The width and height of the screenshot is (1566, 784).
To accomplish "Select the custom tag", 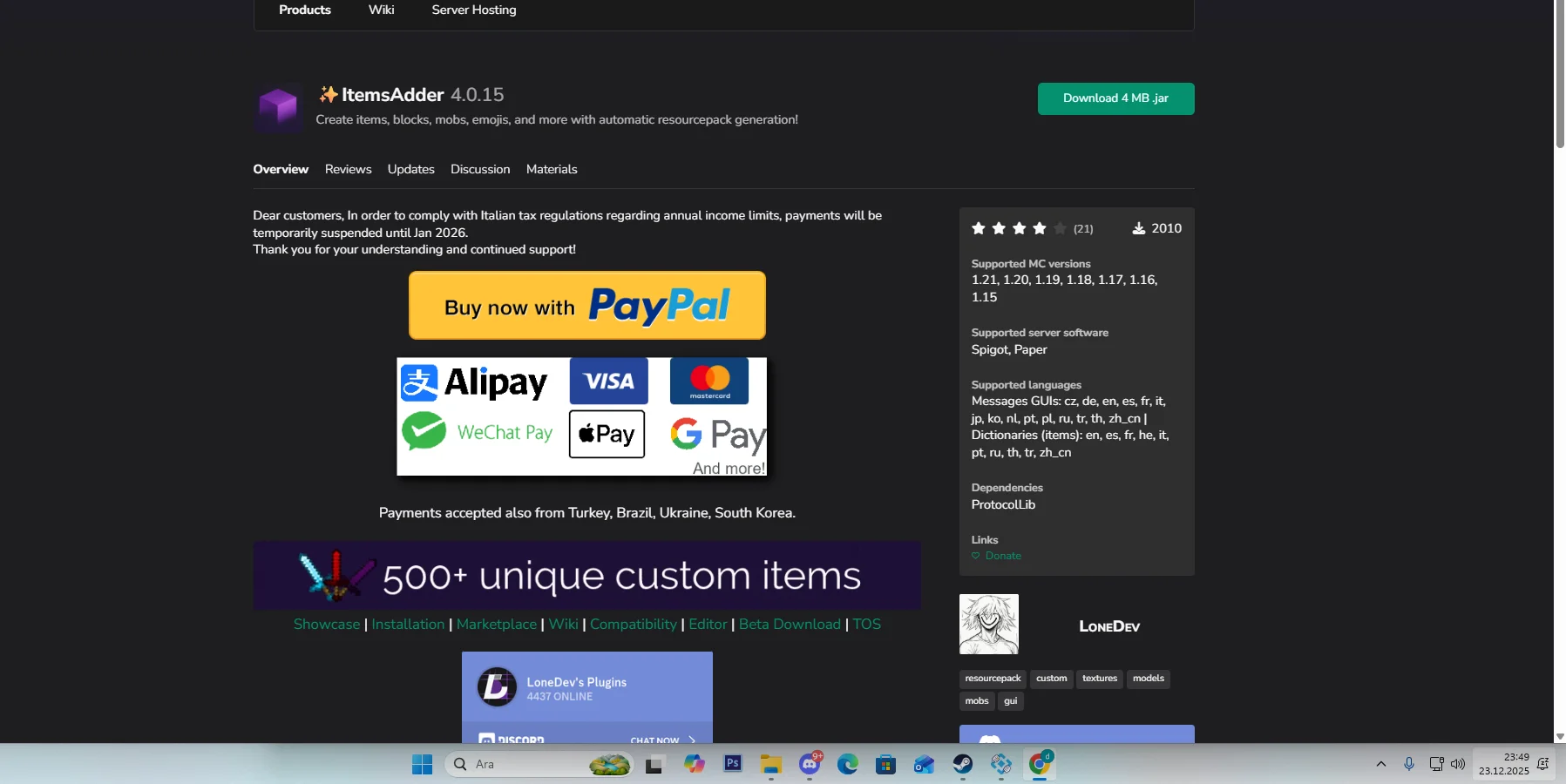I will coord(1052,679).
